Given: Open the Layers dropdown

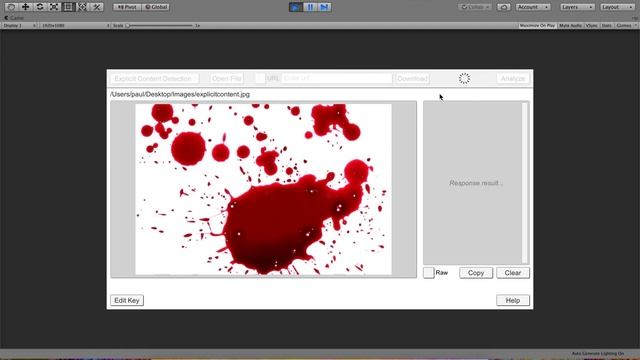Looking at the screenshot, I should [577, 7].
